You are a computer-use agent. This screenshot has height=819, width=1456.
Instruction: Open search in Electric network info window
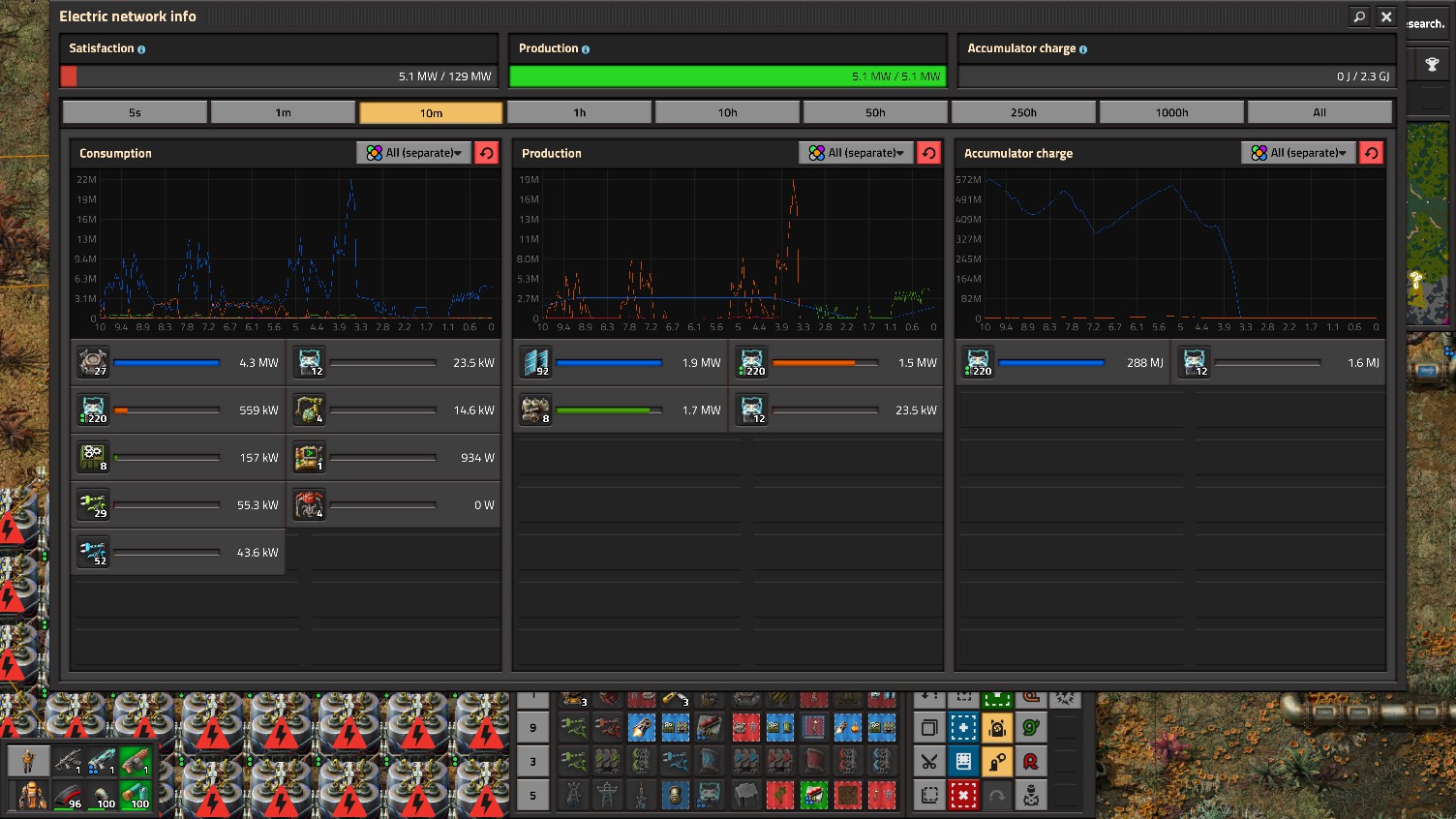(1359, 16)
